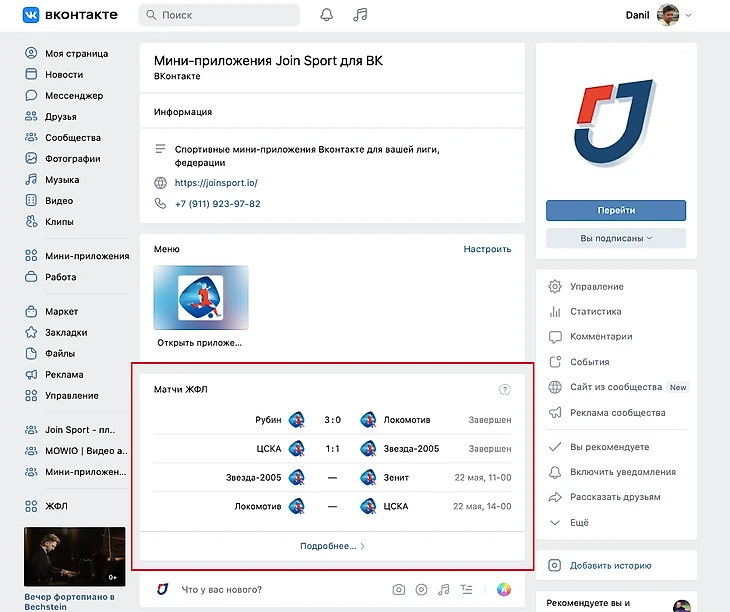Expand the Вы подписаны dropdown
Image resolution: width=730 pixels, height=612 pixels.
(615, 238)
